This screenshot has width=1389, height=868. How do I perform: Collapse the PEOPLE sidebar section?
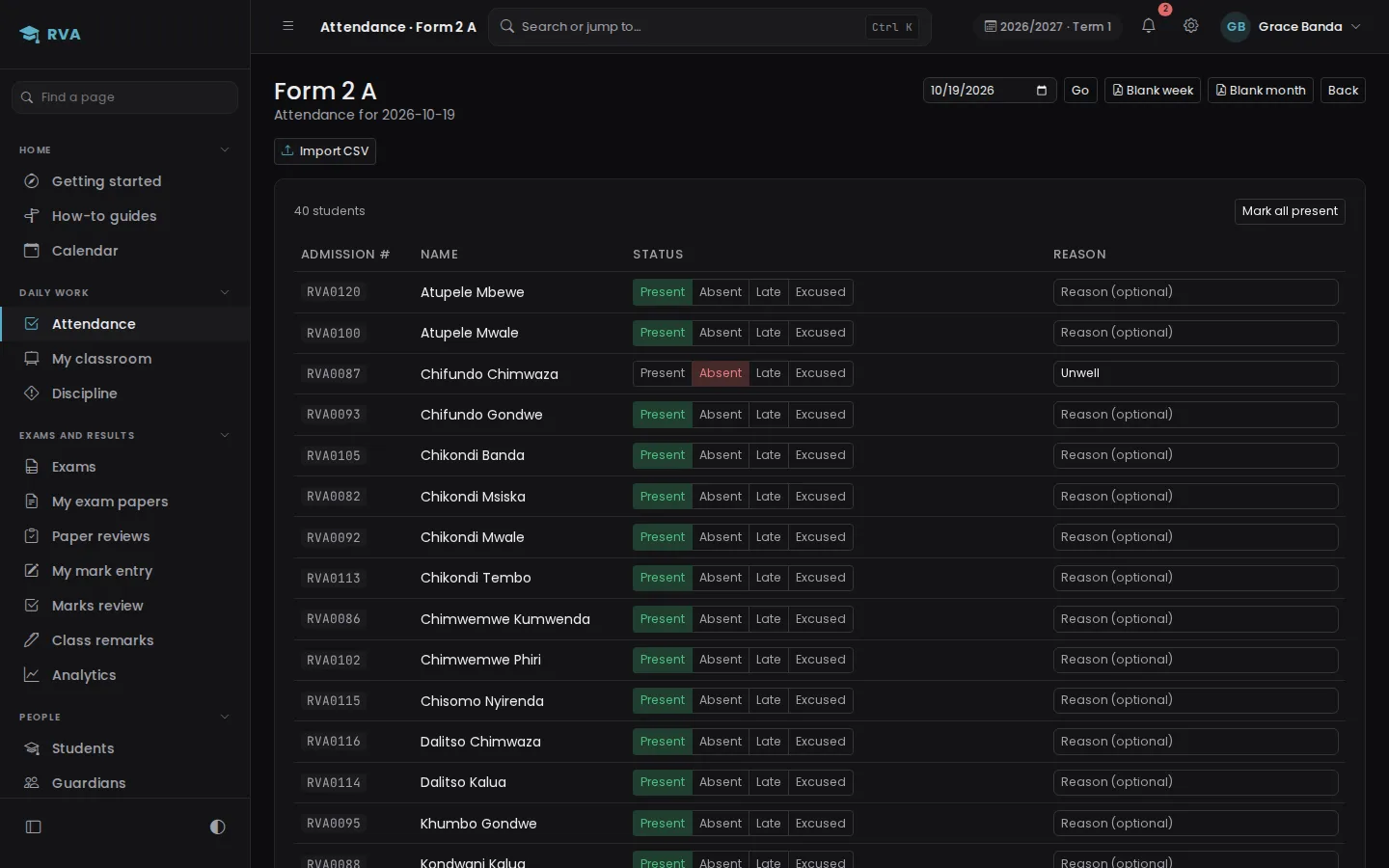(225, 717)
